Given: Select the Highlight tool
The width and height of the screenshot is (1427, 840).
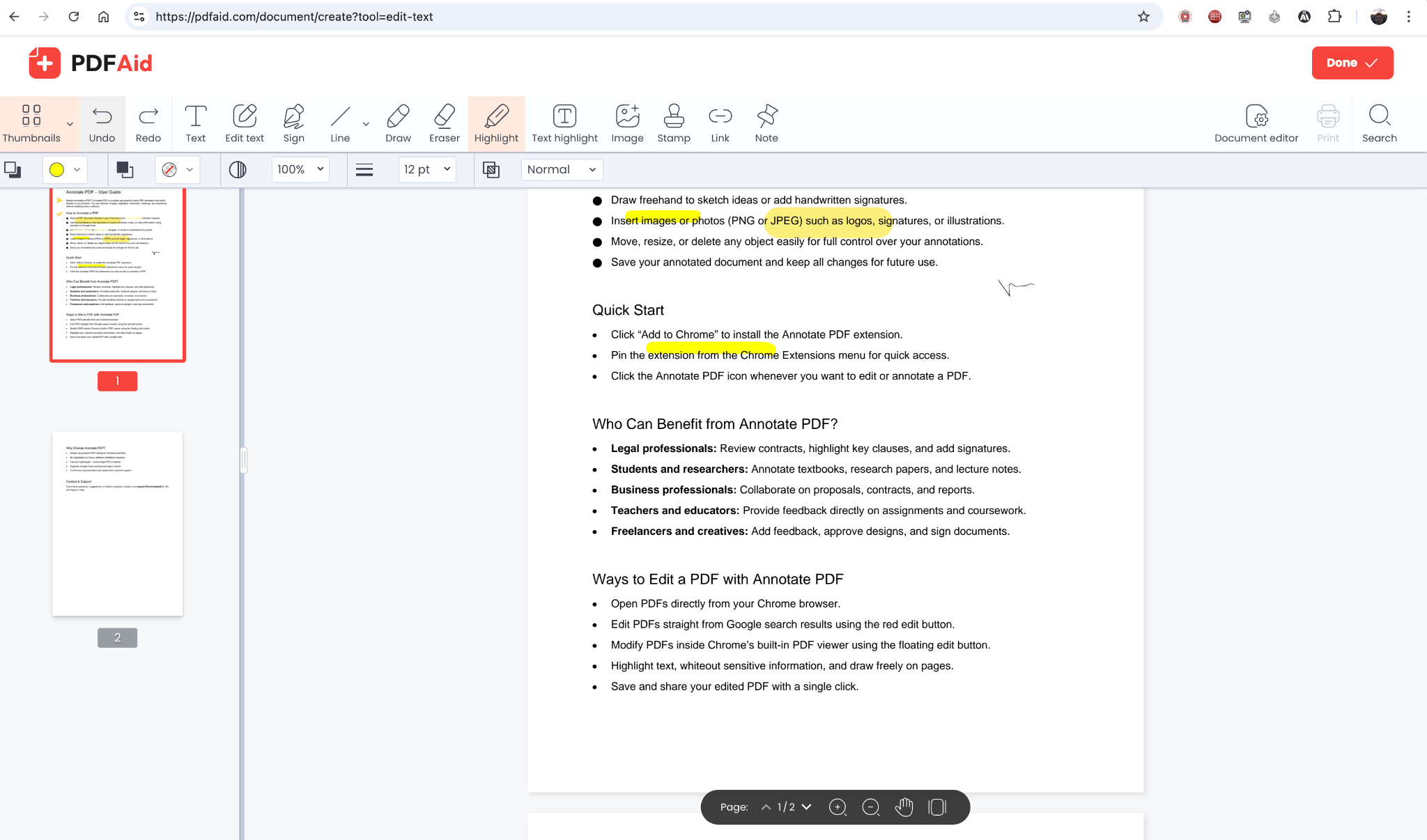Looking at the screenshot, I should coord(496,123).
